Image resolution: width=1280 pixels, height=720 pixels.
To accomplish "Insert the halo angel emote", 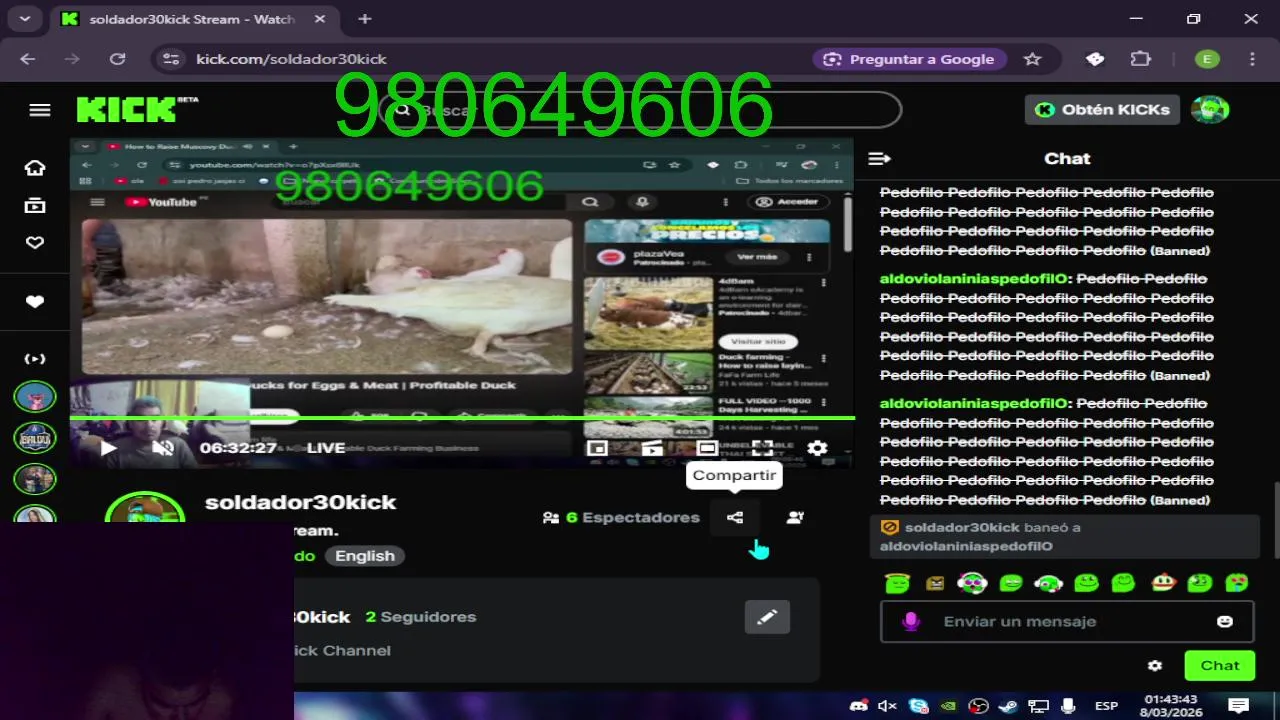I will click(897, 582).
